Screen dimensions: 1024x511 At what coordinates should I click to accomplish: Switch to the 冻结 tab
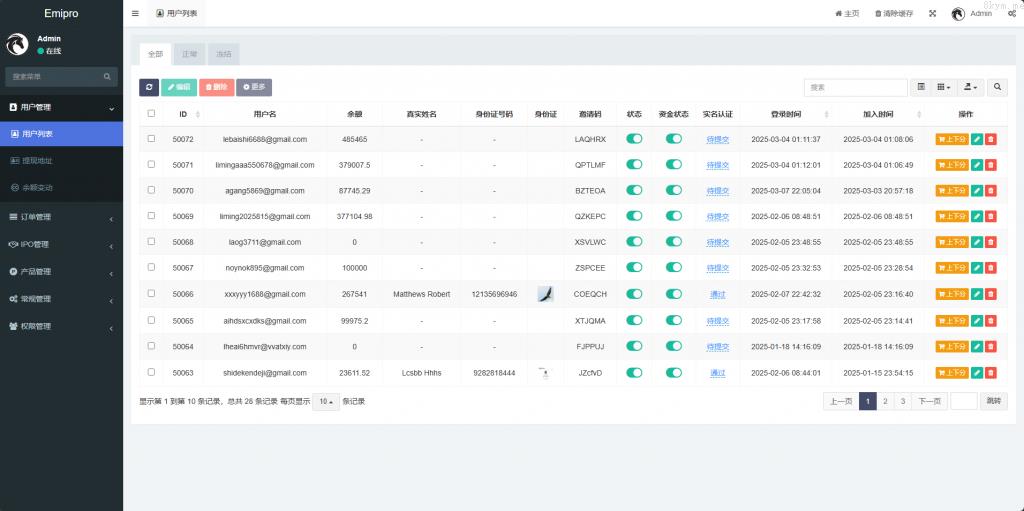point(223,54)
